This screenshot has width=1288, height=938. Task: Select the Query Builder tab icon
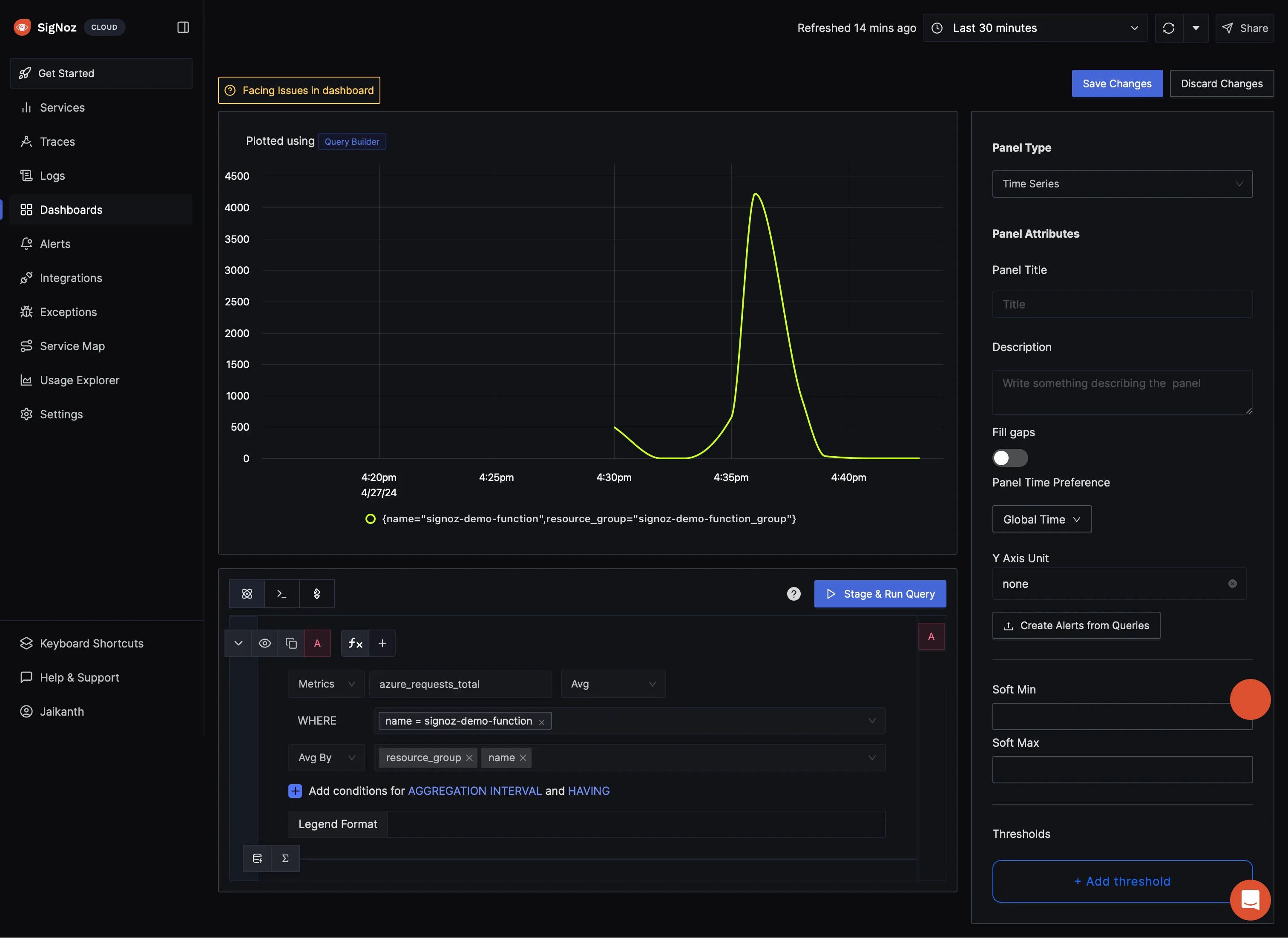click(x=247, y=594)
